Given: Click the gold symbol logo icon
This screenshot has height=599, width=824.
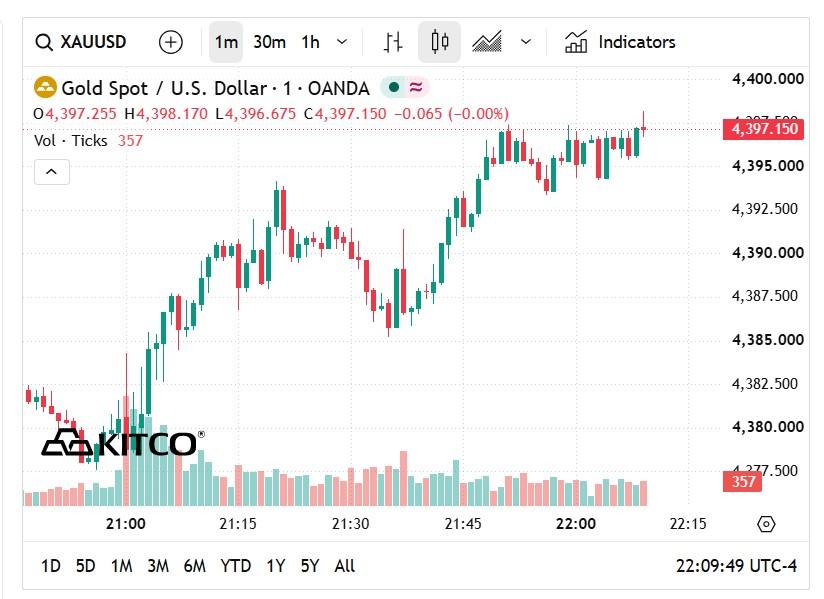Looking at the screenshot, I should [x=45, y=88].
